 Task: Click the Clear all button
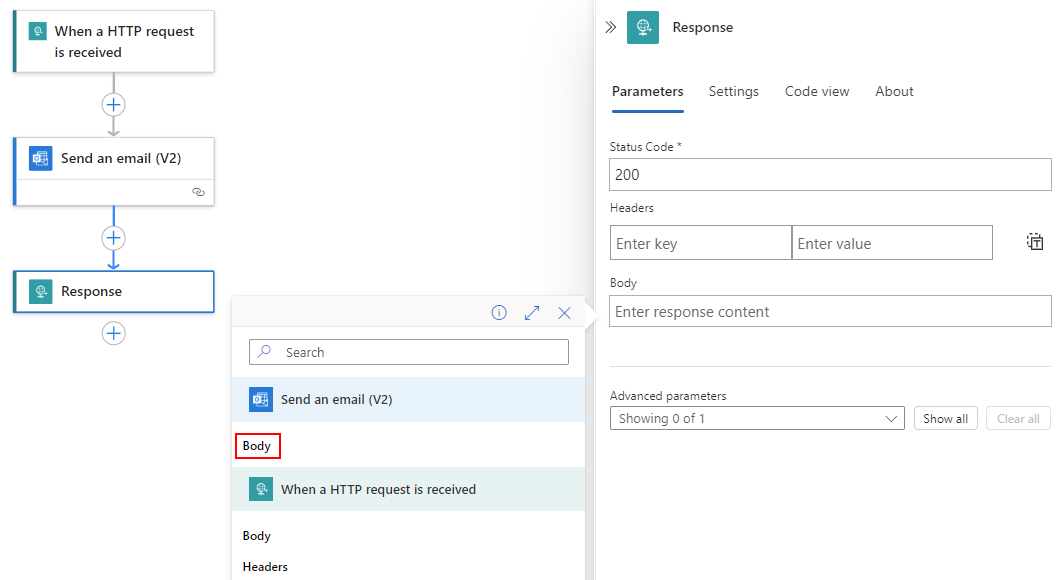click(x=1017, y=418)
